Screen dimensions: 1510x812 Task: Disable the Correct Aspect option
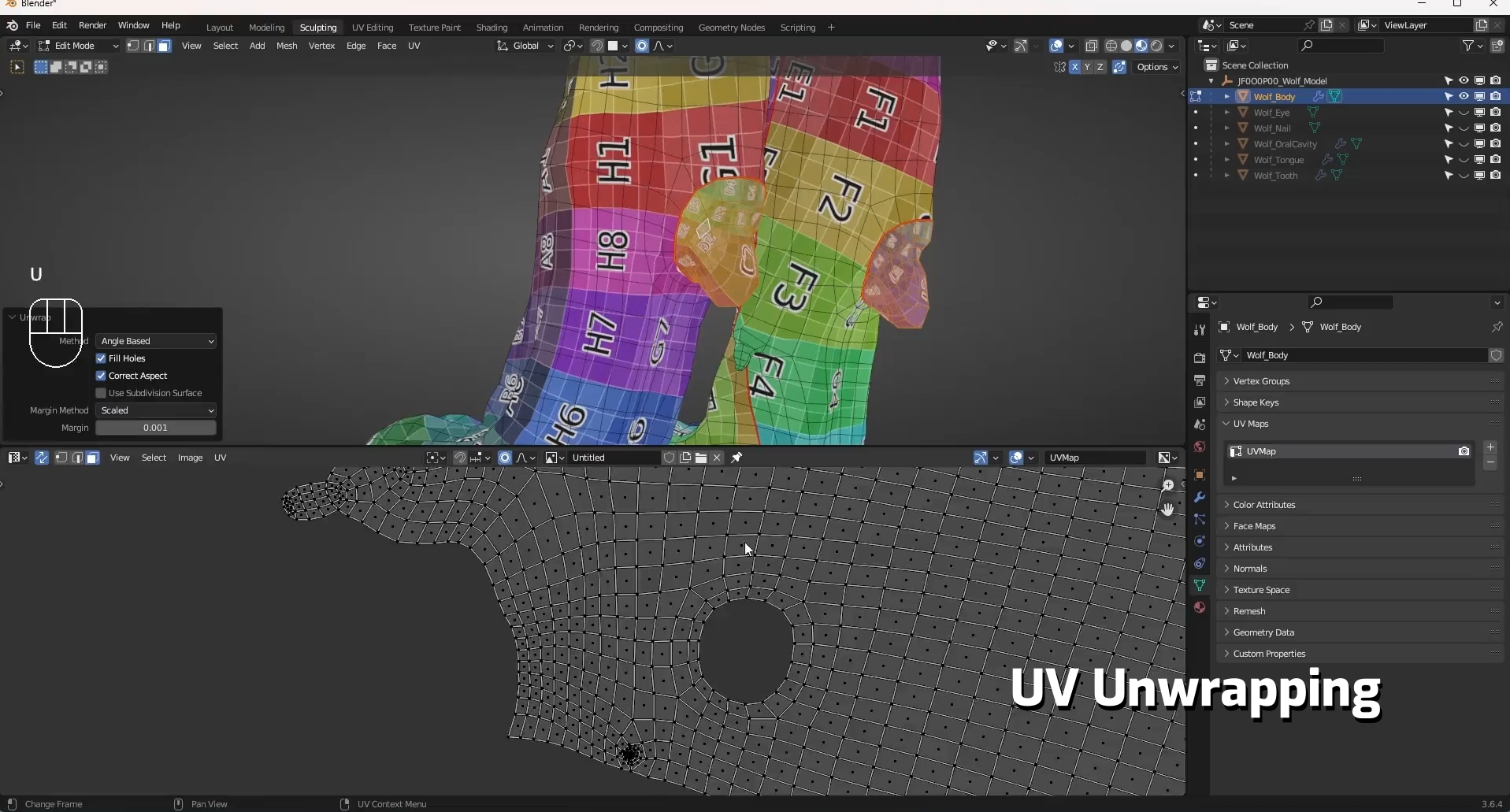click(x=101, y=376)
